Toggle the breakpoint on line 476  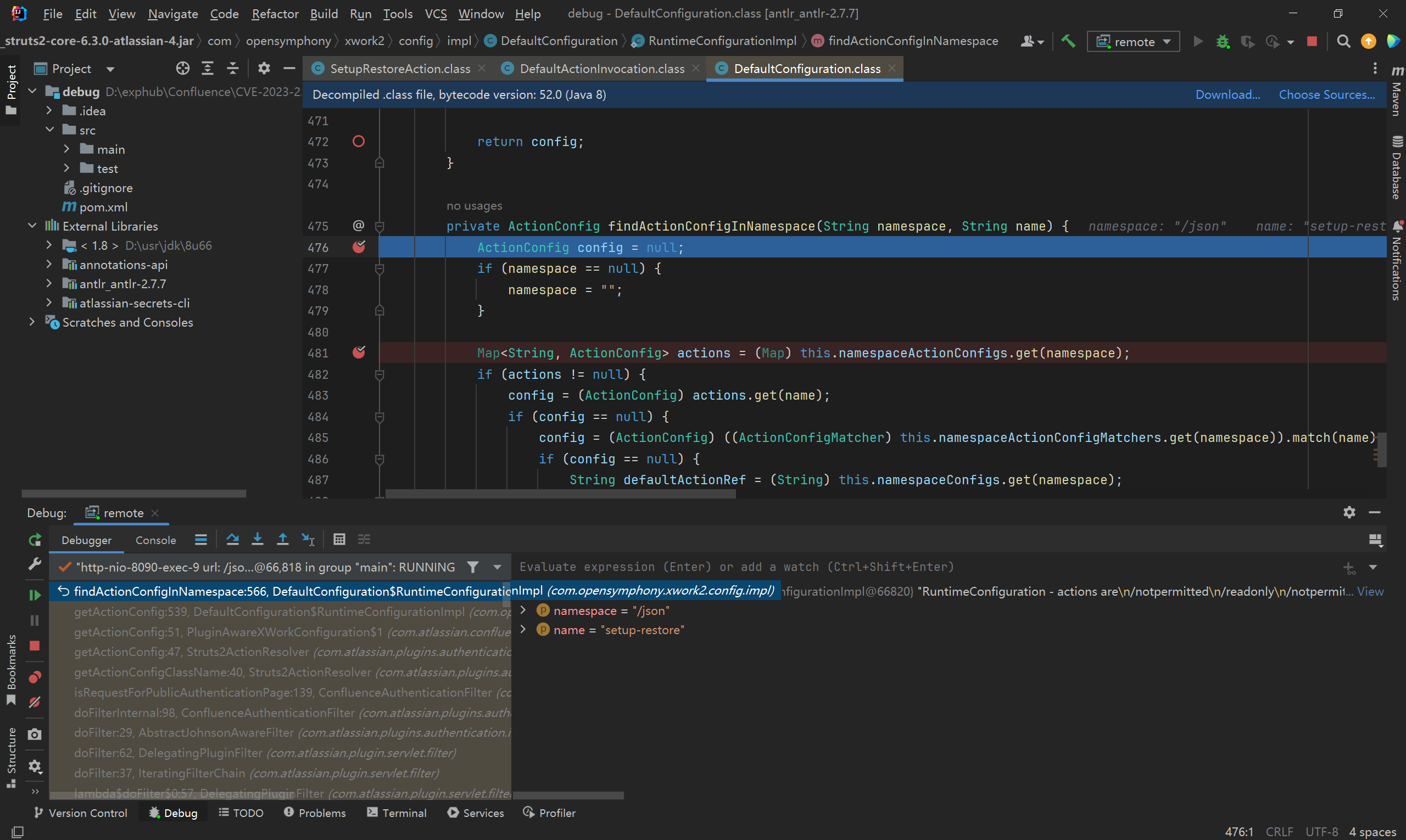[x=359, y=248]
